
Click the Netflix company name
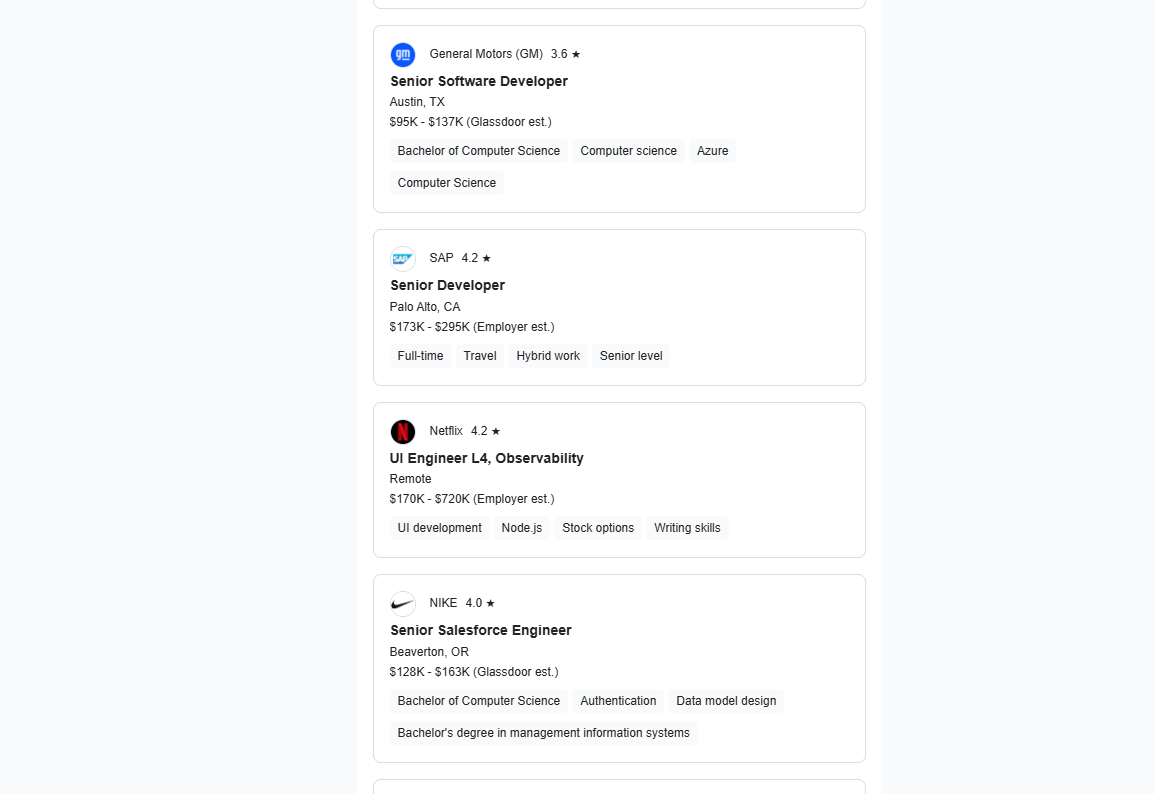pos(446,431)
